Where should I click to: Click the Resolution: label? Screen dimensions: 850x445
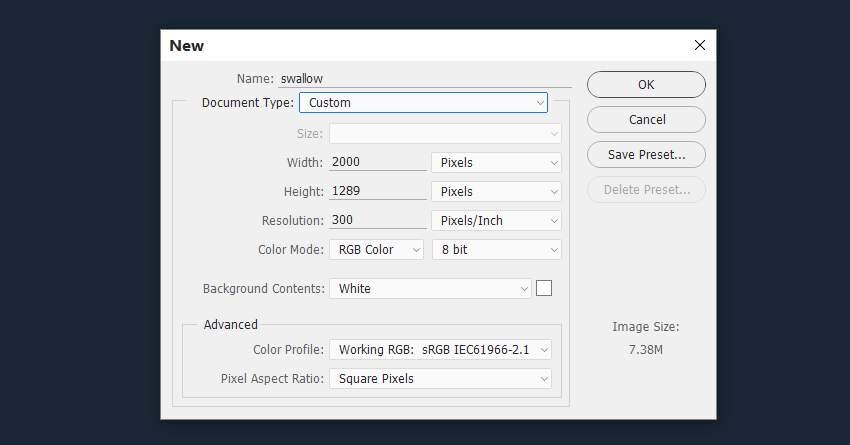click(x=292, y=221)
